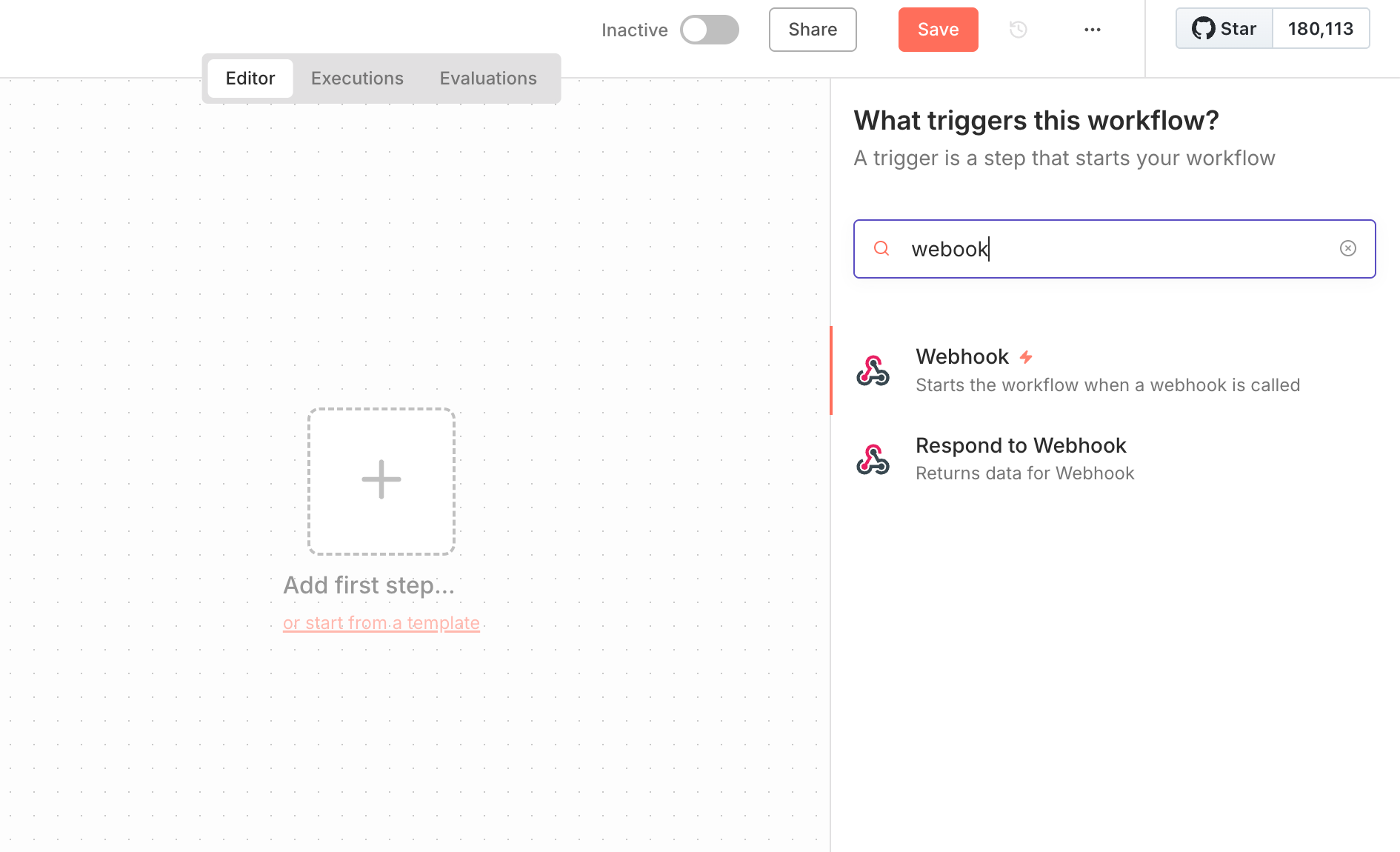Click the 180,113 star count

(x=1320, y=29)
